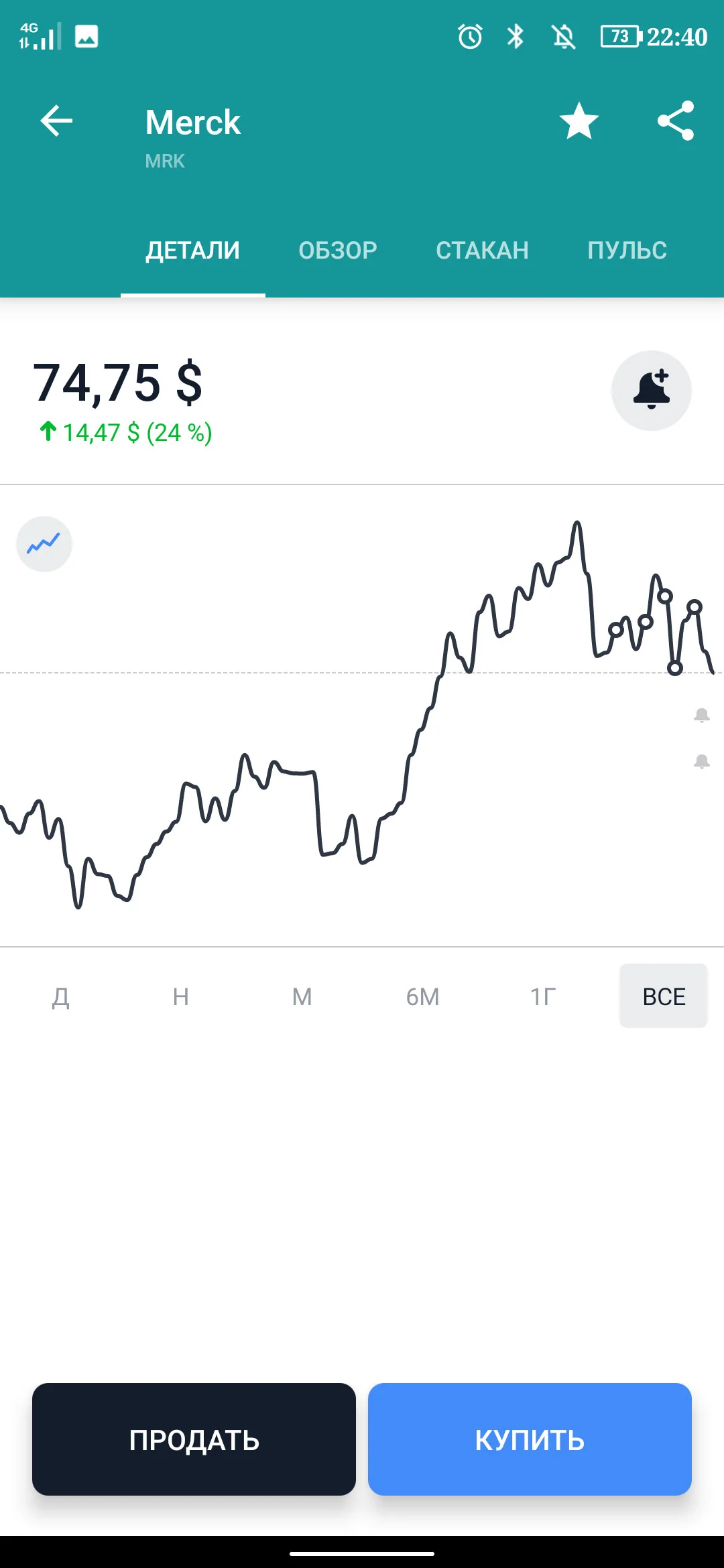Open the image notification icon
724x1568 pixels.
(86, 36)
